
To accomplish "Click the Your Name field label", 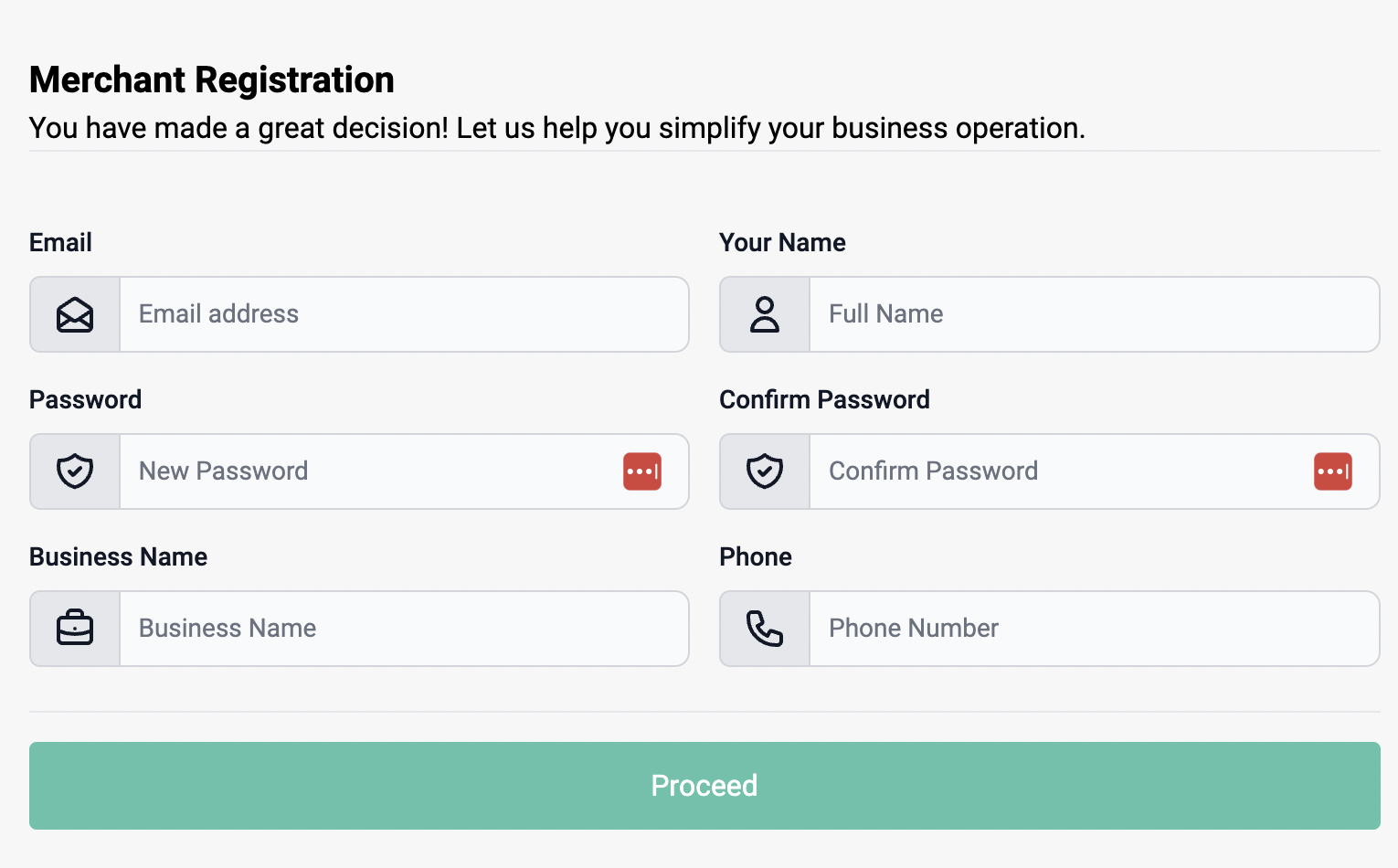I will coord(782,243).
